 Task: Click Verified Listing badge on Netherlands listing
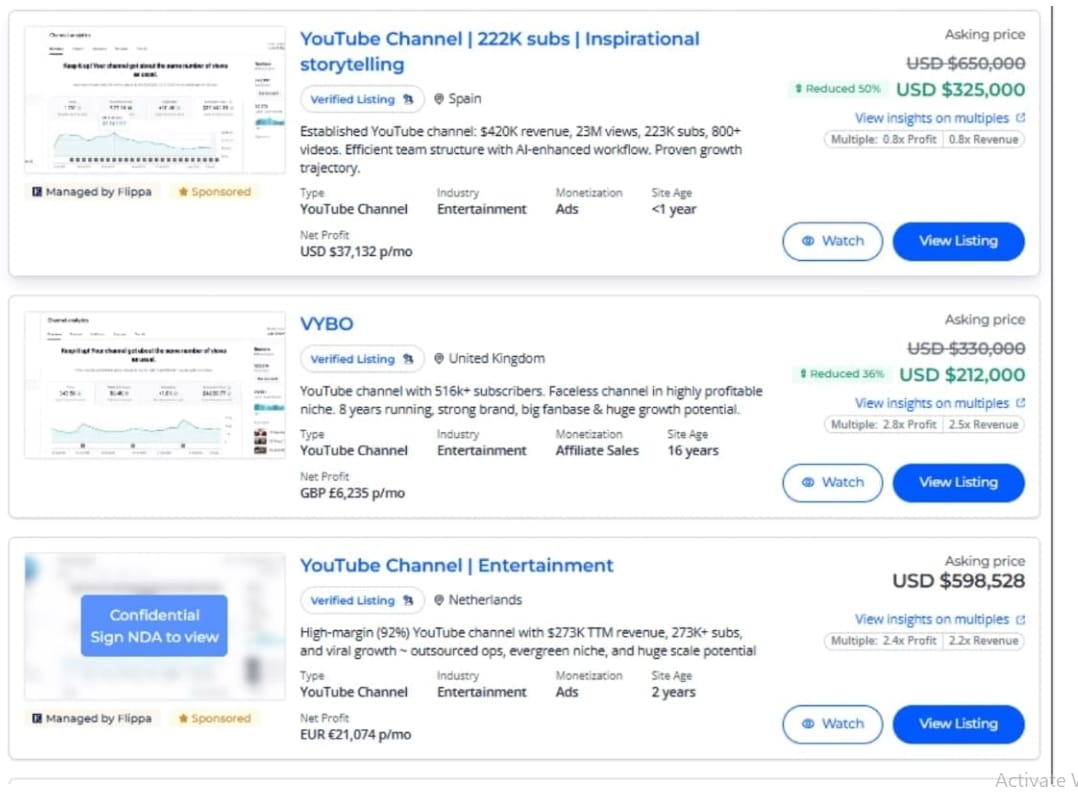362,601
